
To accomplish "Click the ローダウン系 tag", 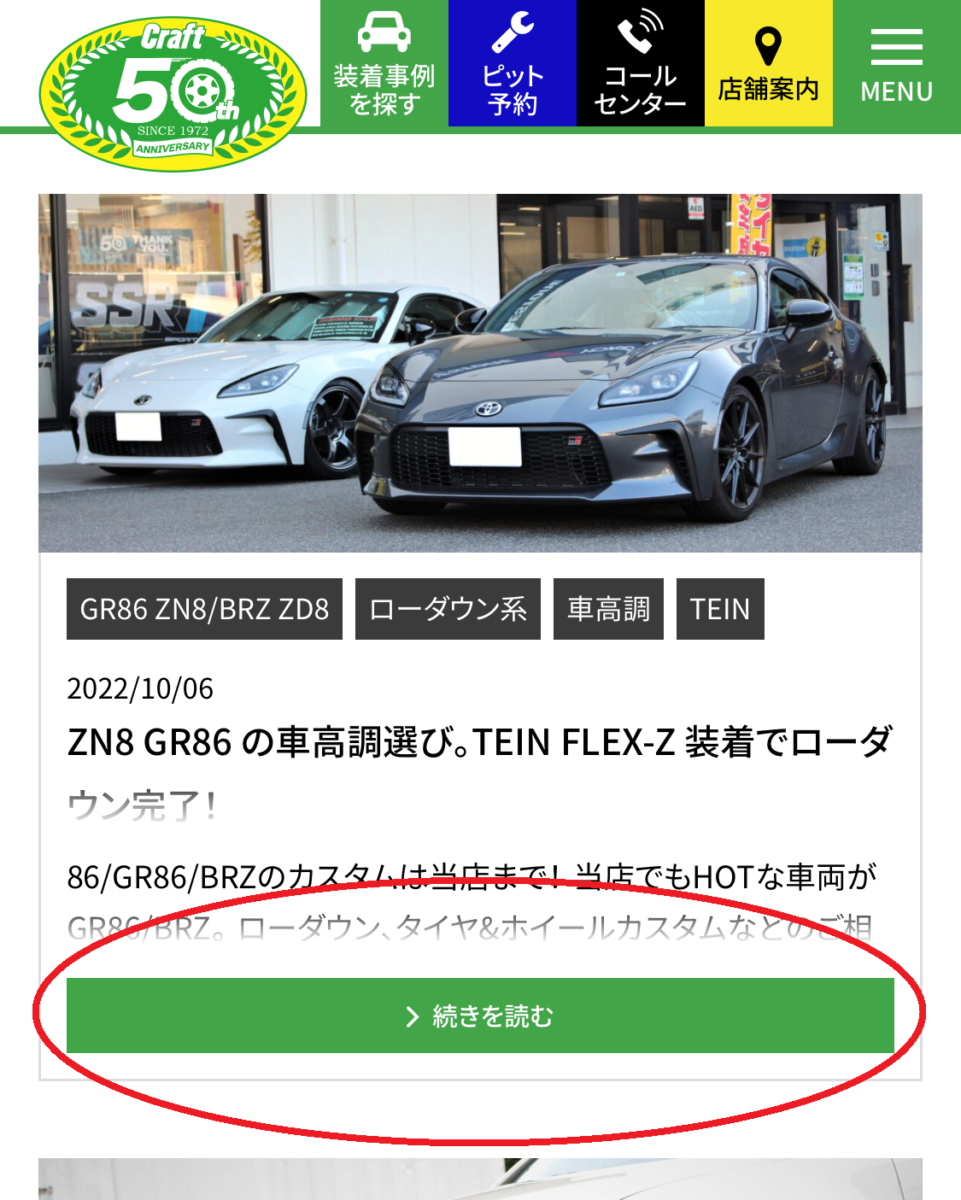I will coord(448,609).
